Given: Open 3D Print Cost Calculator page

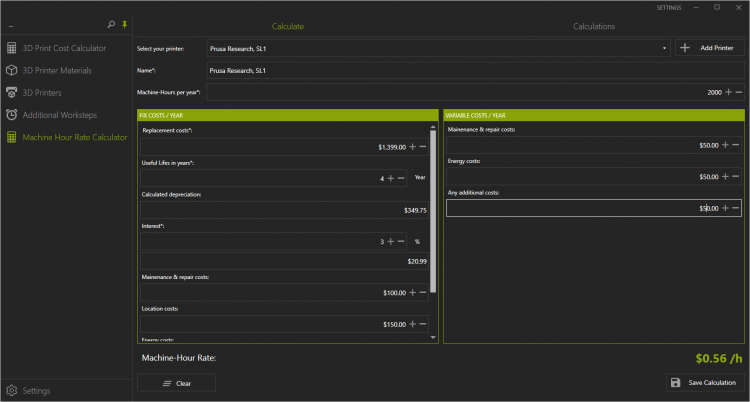Looking at the screenshot, I should 64,48.
